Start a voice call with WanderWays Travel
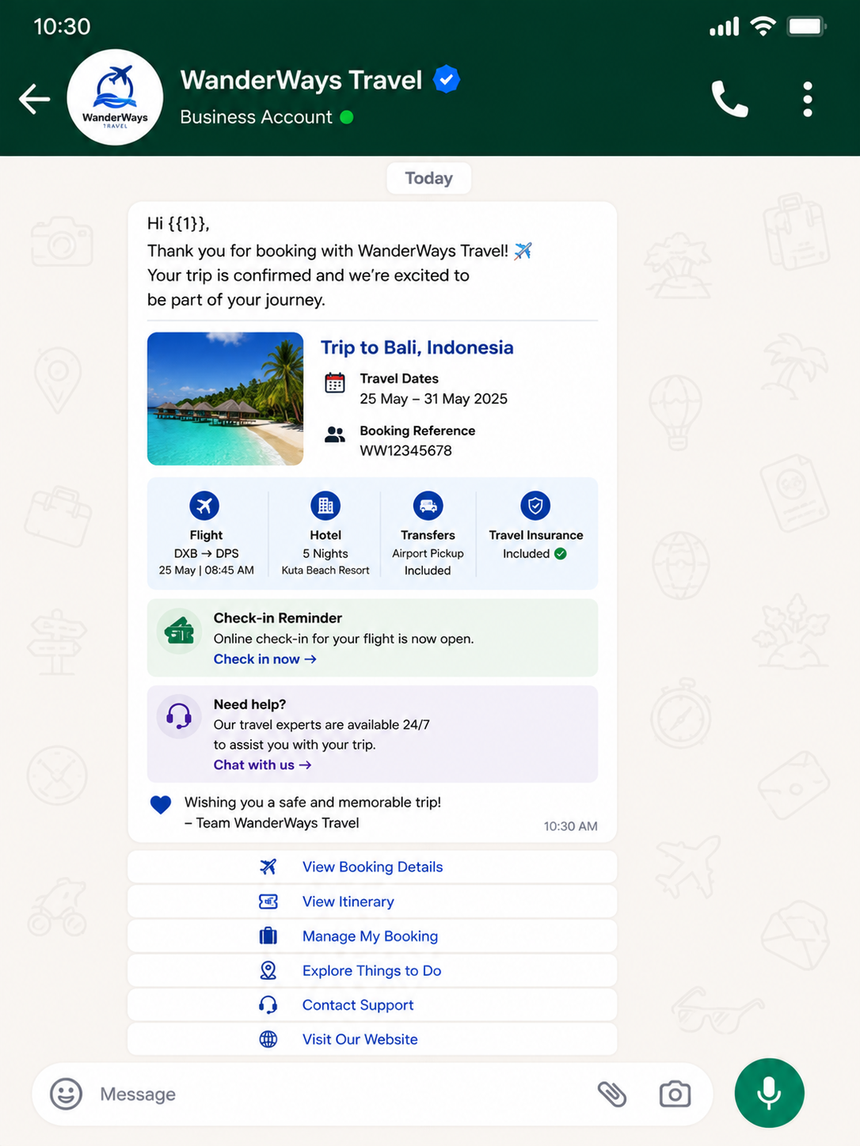The height and width of the screenshot is (1146, 860). (x=729, y=99)
